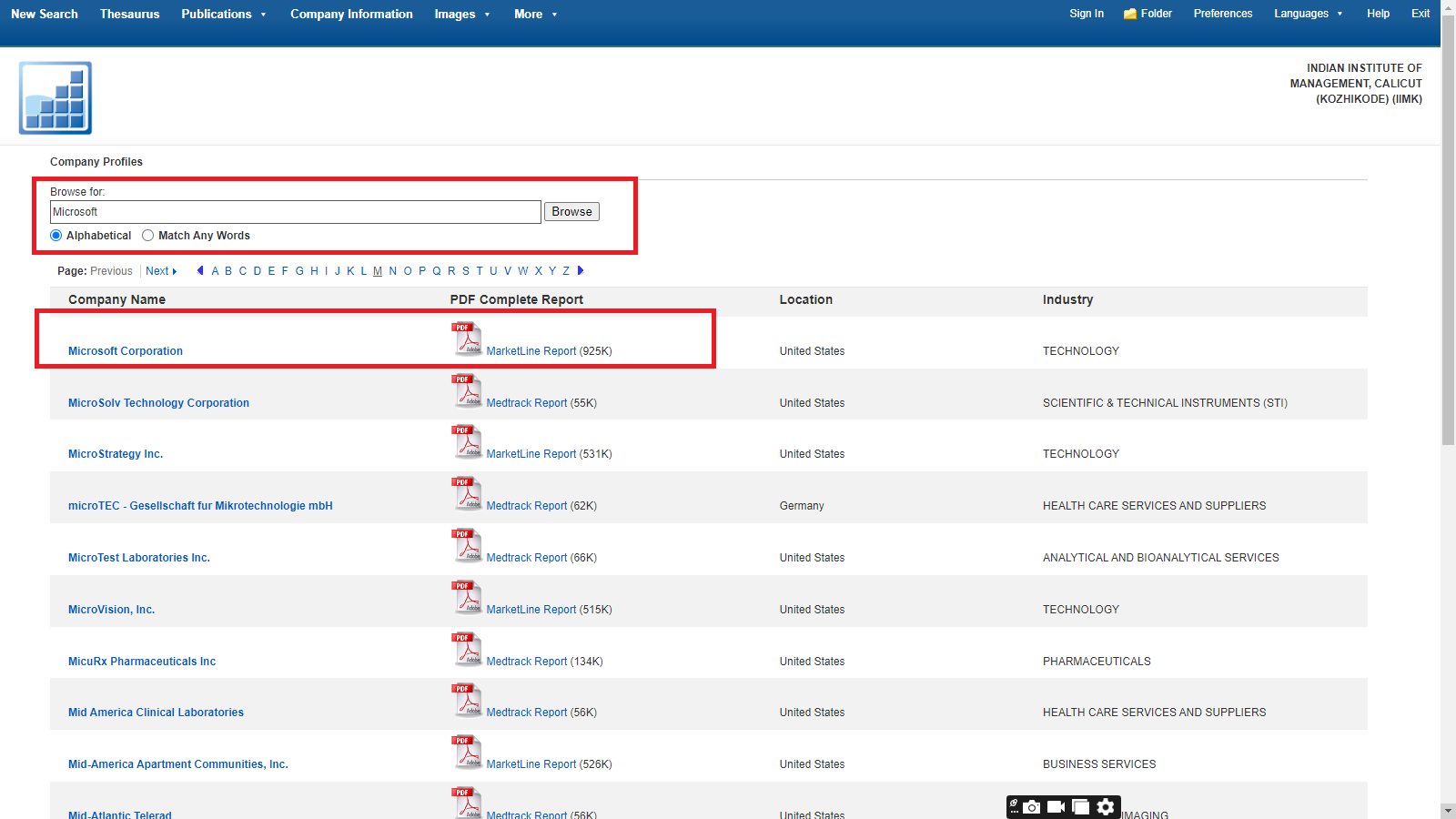1456x819 pixels.
Task: Select the Match Any Words option
Action: (148, 236)
